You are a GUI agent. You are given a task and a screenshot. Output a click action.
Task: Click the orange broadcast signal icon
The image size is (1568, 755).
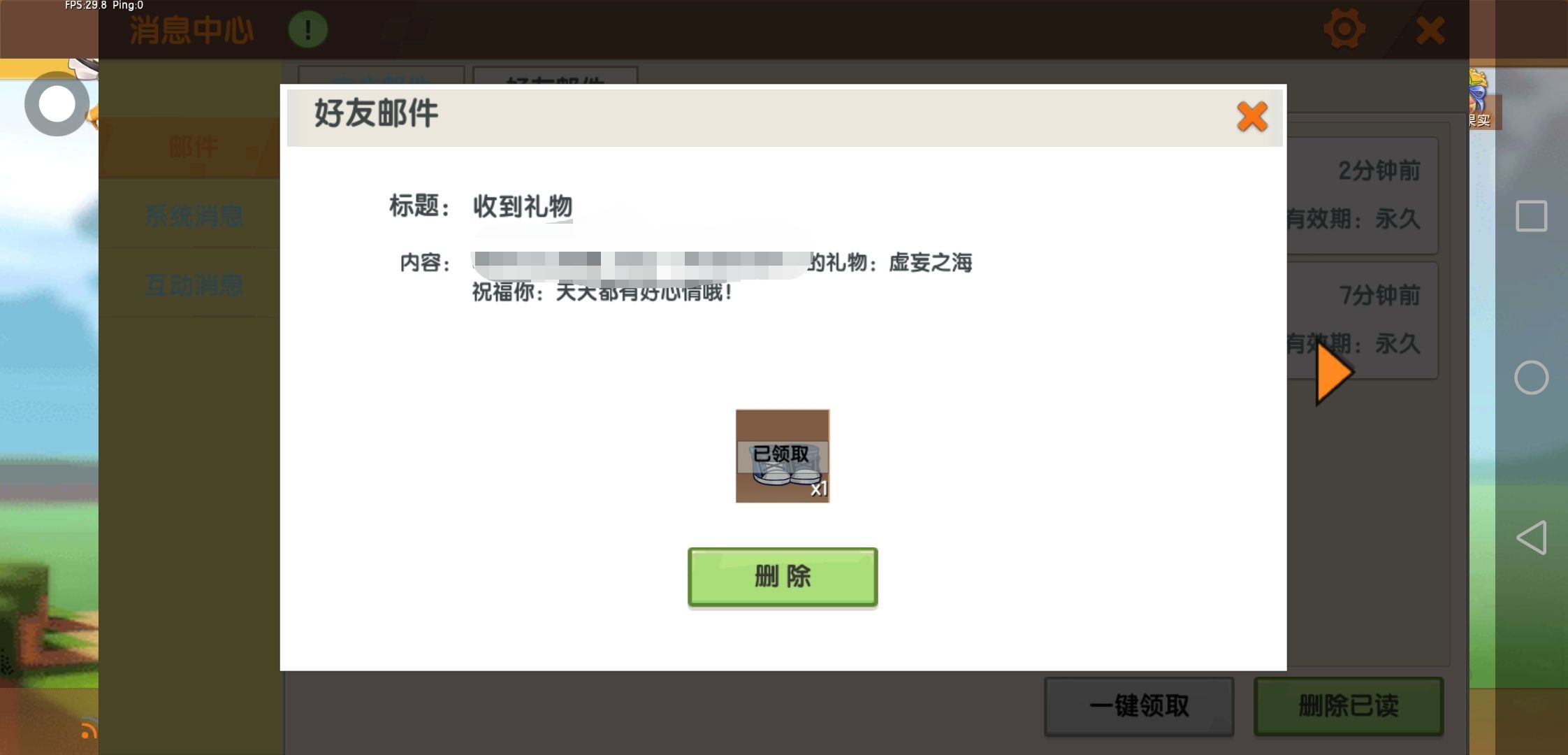[x=88, y=729]
